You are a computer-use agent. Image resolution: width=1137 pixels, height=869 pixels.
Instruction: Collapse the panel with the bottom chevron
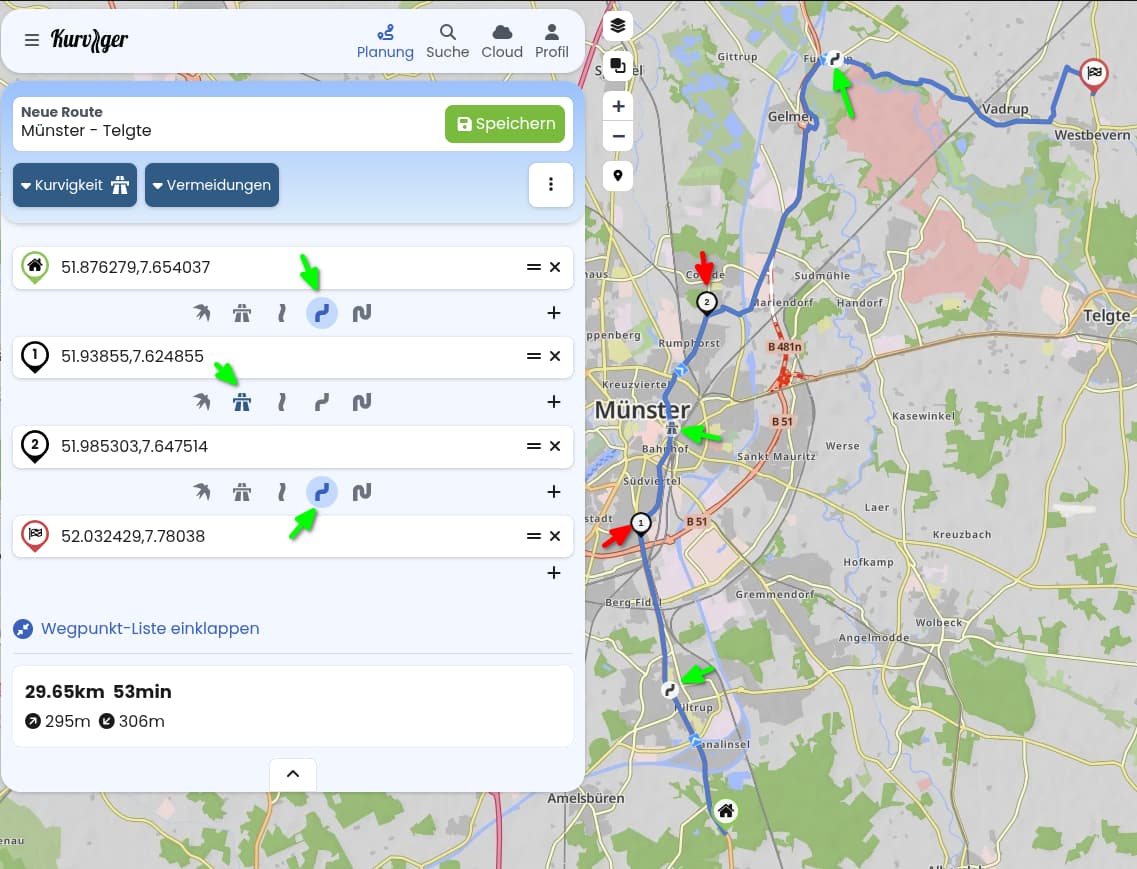(x=293, y=774)
